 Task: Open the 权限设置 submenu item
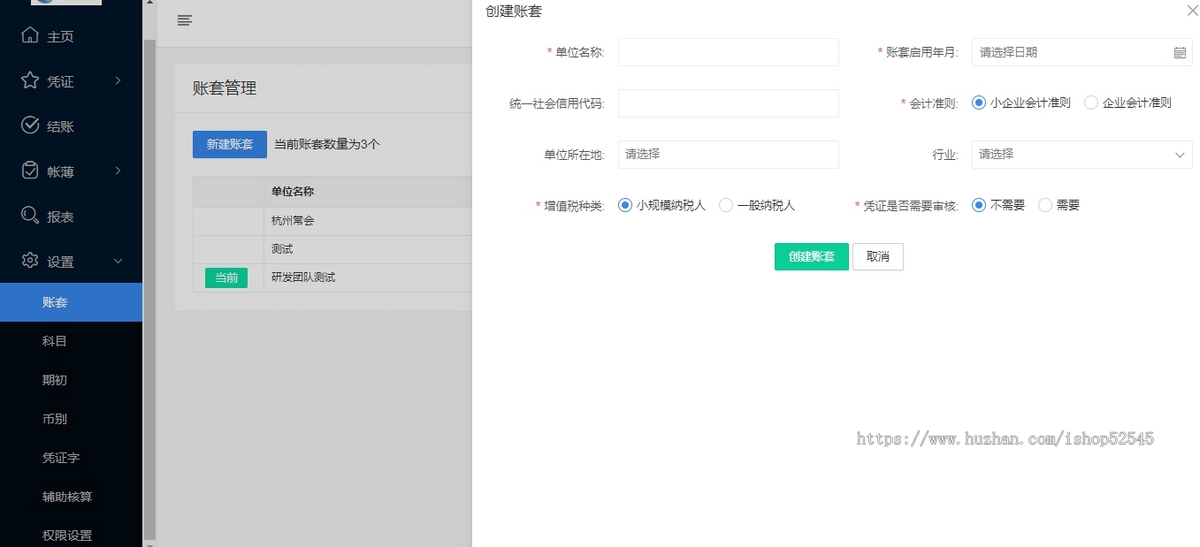[71, 535]
